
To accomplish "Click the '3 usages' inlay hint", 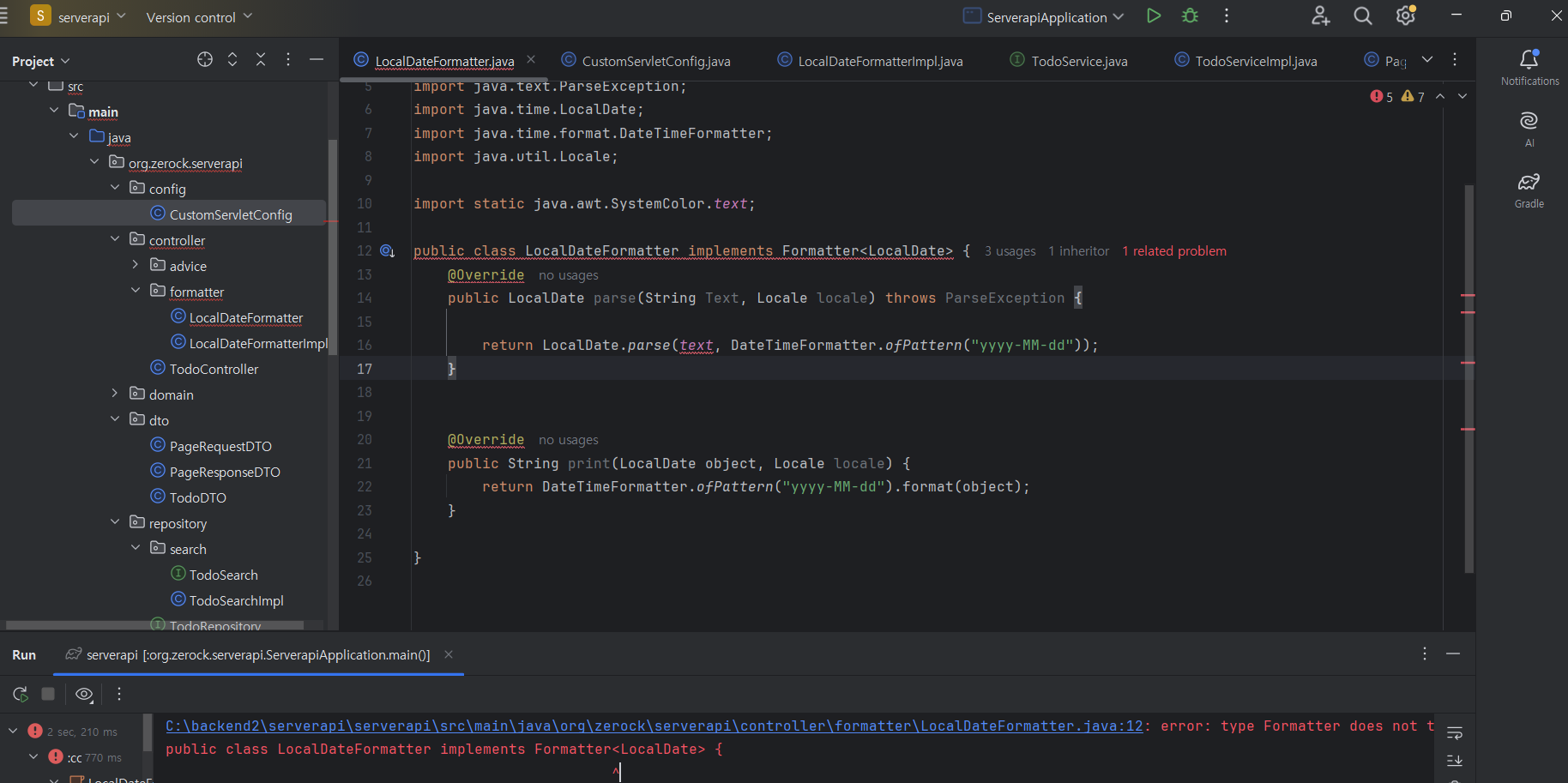I will [x=1010, y=251].
